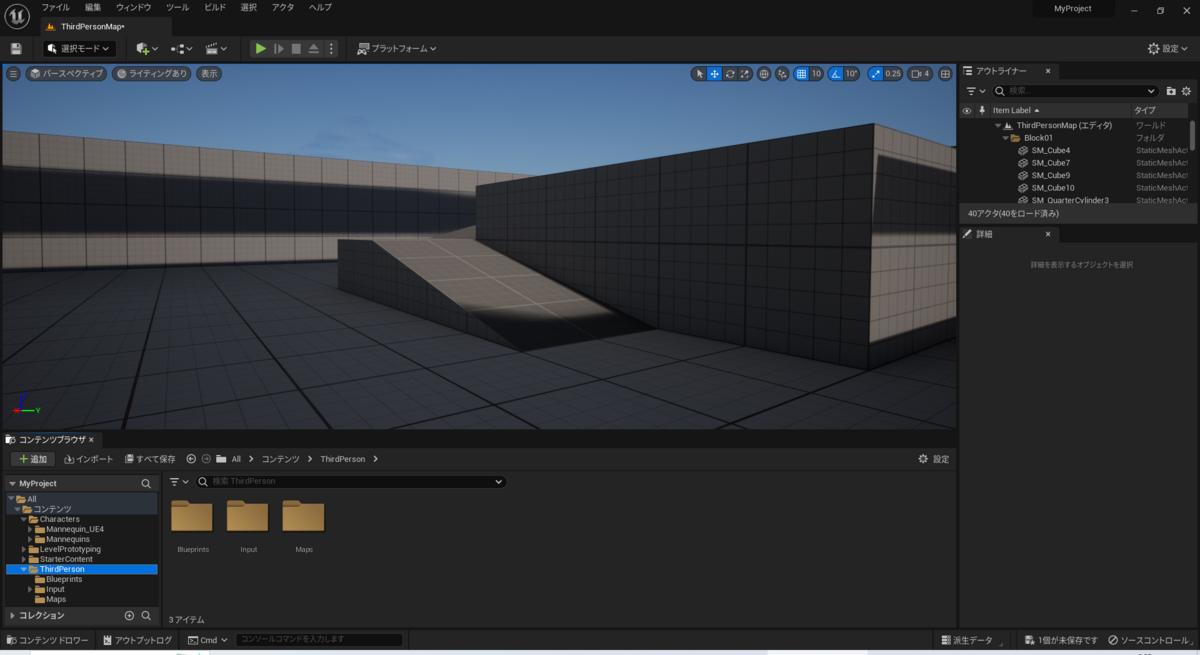Open outliner settings gear
1200x655 pixels.
[x=1187, y=91]
